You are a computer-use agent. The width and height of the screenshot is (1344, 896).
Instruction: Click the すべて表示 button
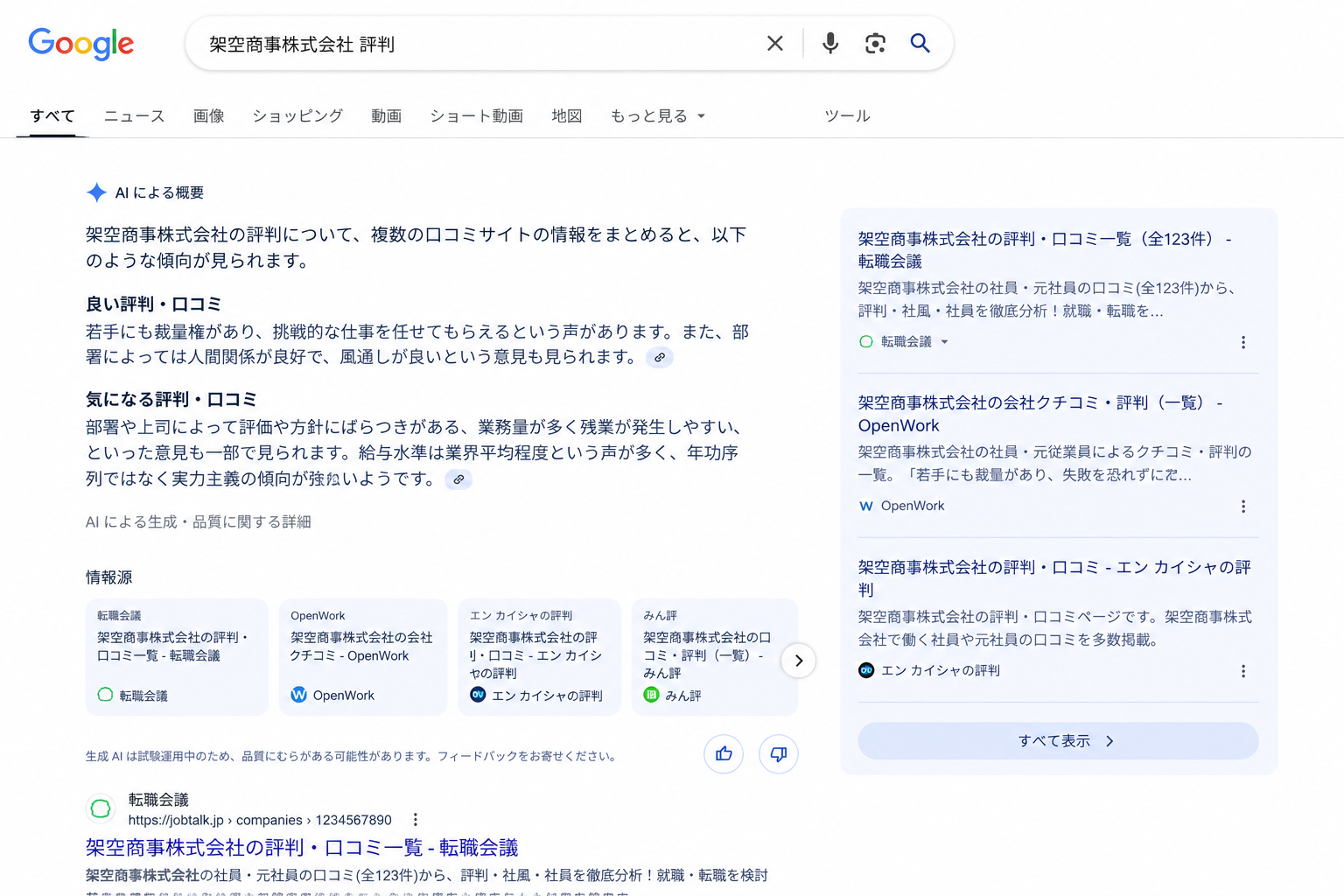tap(1058, 741)
